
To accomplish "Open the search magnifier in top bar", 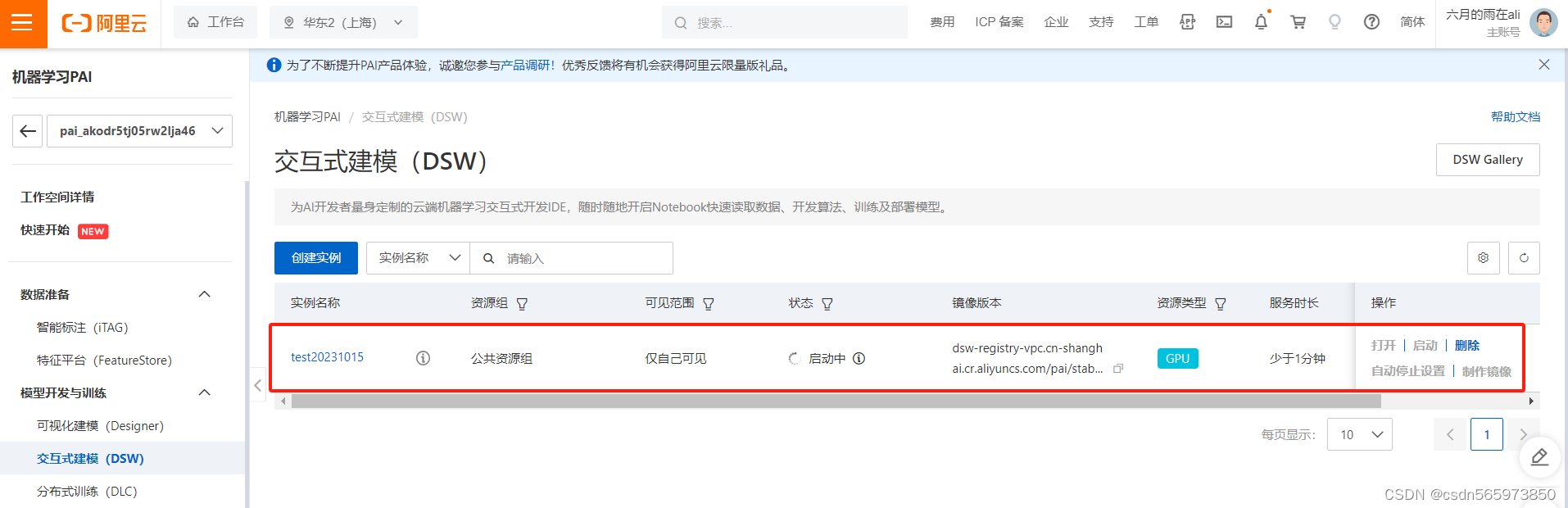I will point(680,23).
